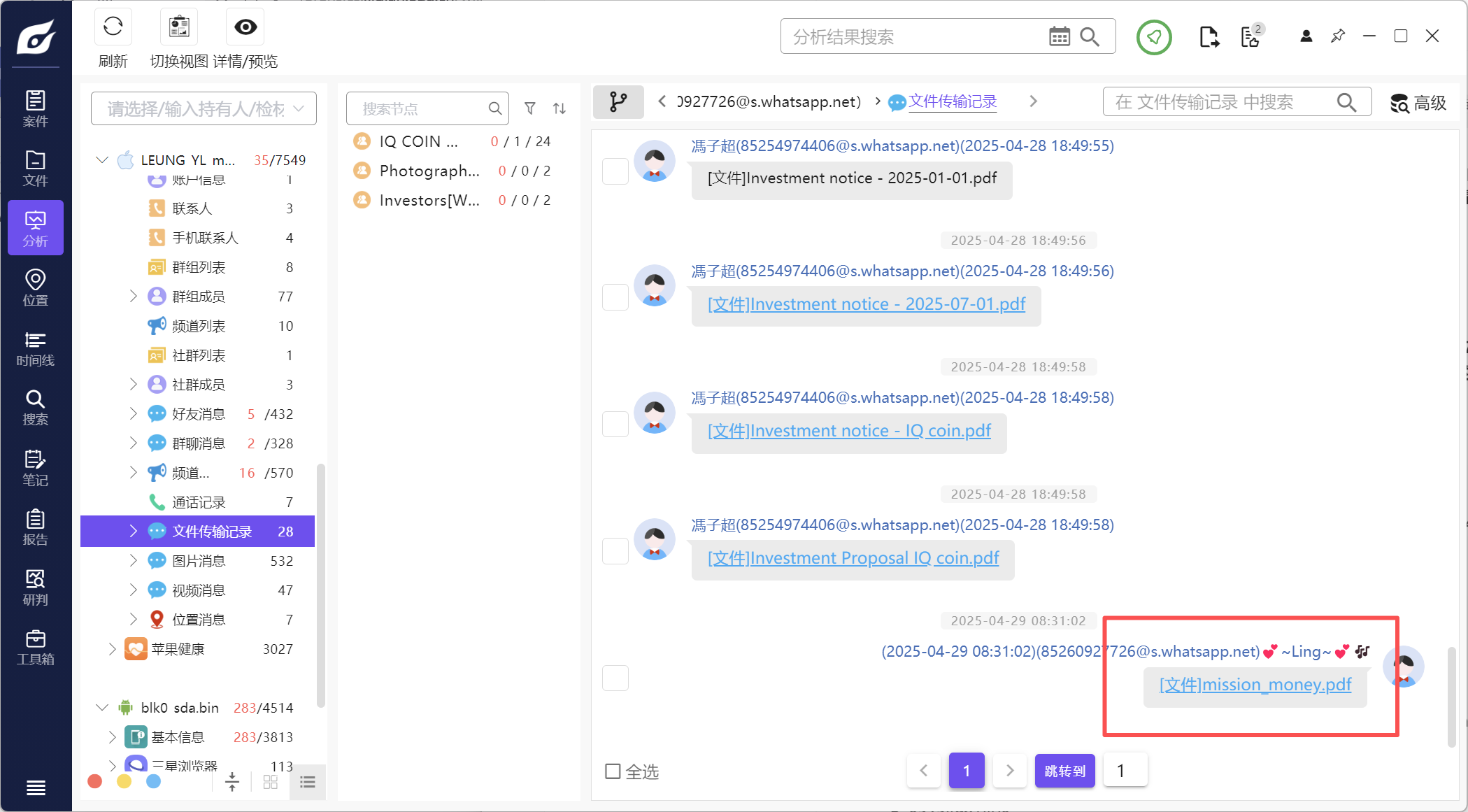Open the Timeline (时间线) sidebar section
1468x812 pixels.
(x=35, y=349)
